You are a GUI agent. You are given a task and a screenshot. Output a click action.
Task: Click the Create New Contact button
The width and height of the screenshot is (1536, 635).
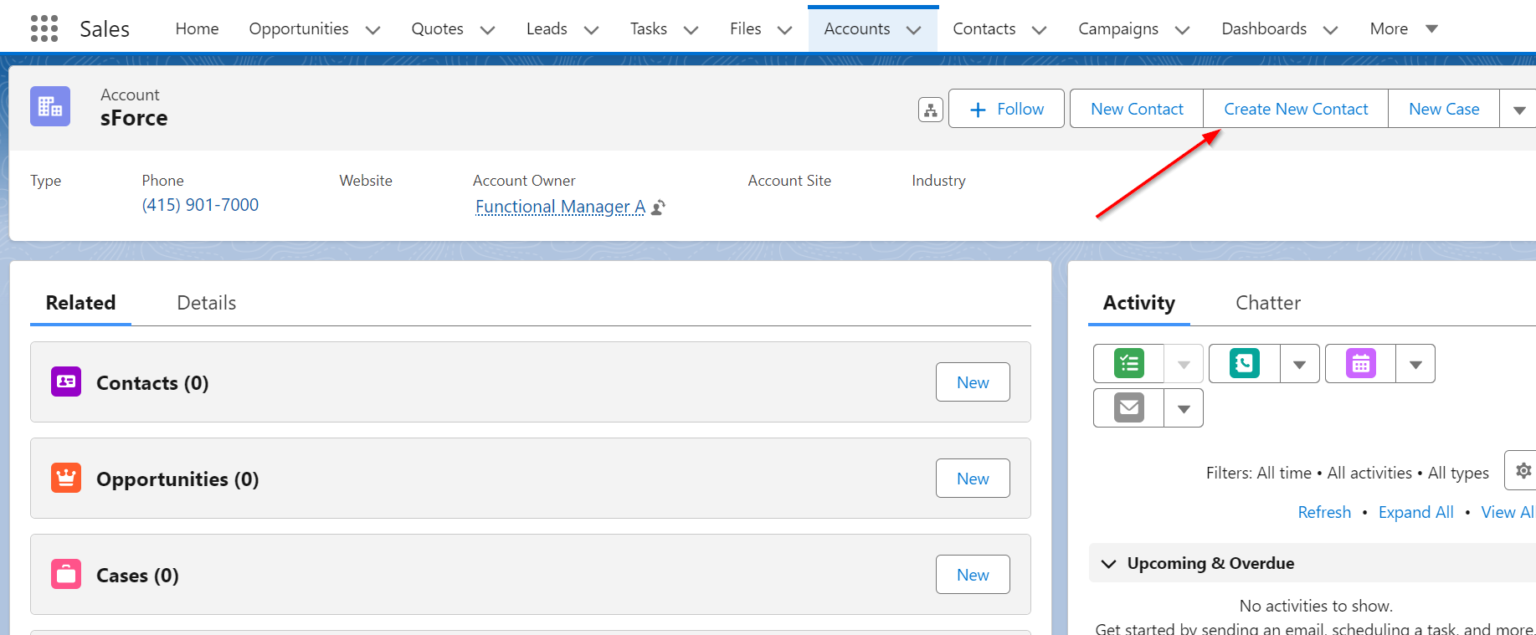1295,108
